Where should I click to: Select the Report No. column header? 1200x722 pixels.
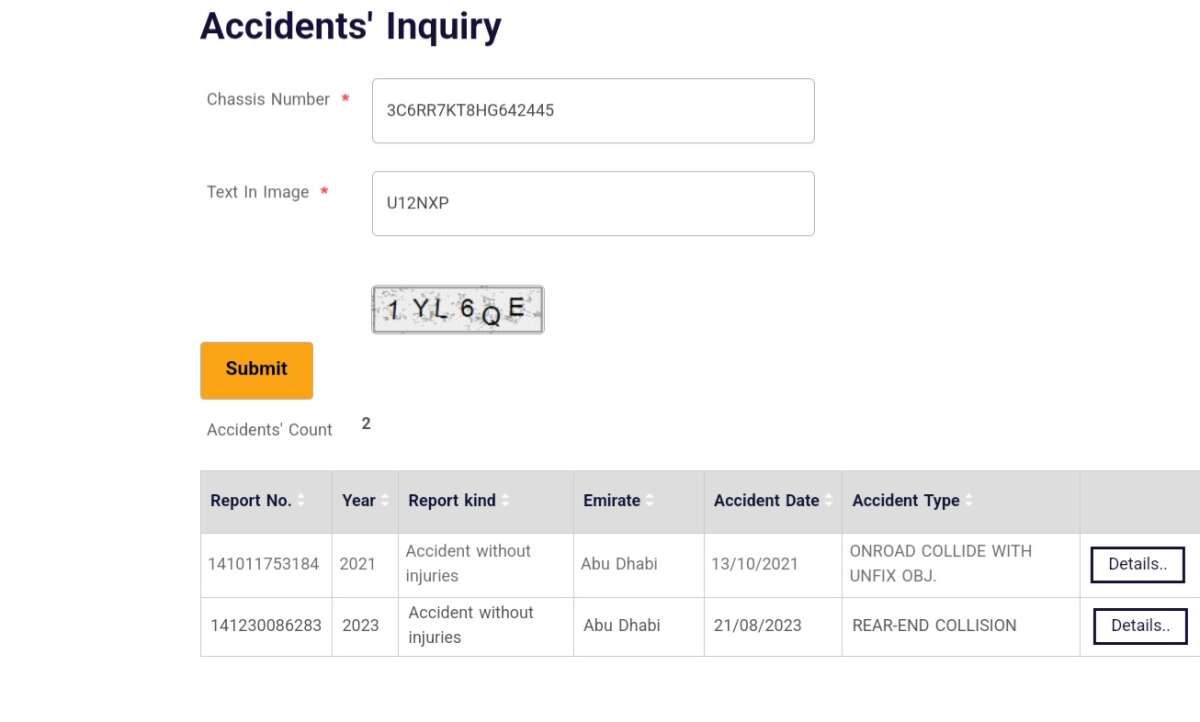(251, 501)
